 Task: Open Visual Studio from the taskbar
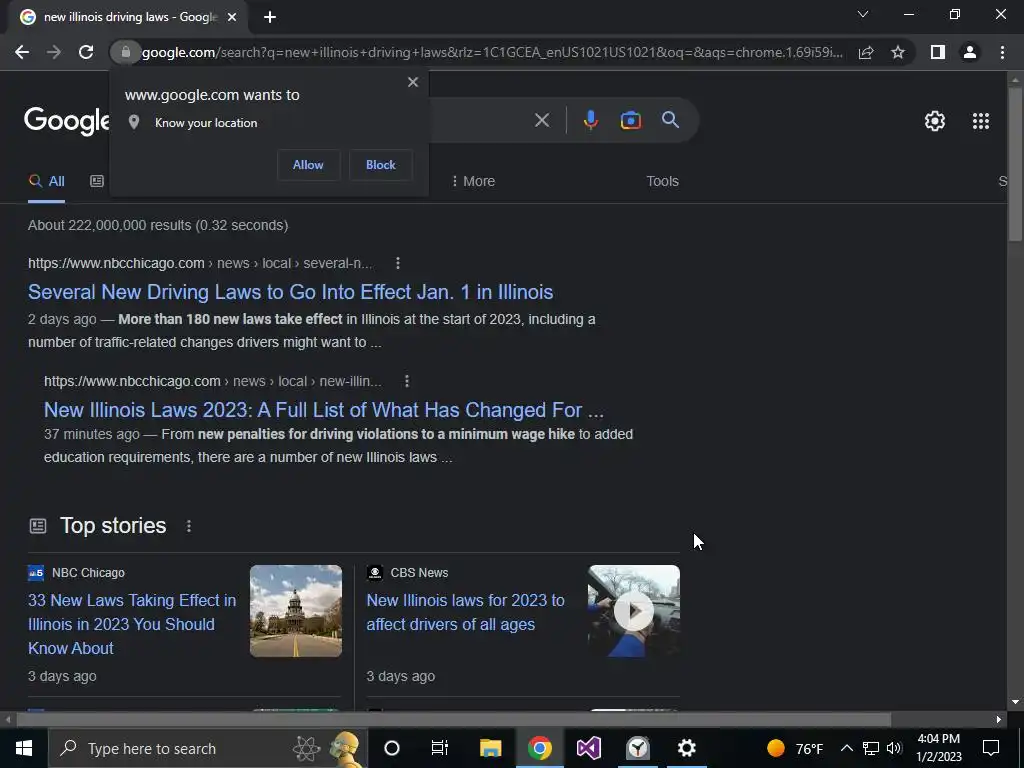[588, 748]
